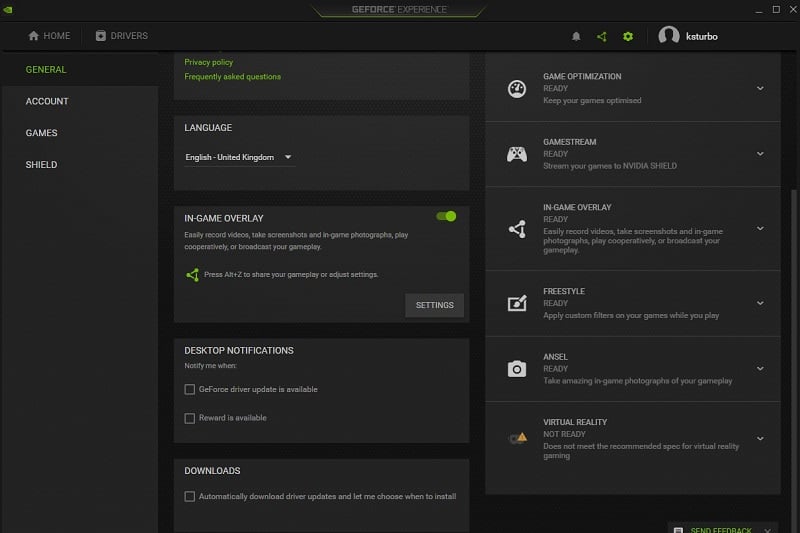Click the Gamestream controller icon
This screenshot has width=800, height=533.
click(x=517, y=154)
